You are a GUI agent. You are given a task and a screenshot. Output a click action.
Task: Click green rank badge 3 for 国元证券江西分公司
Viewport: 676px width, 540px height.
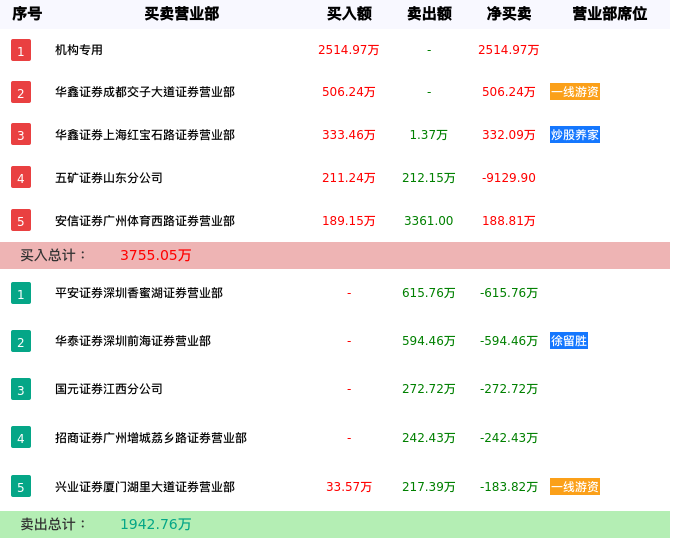pos(21,389)
